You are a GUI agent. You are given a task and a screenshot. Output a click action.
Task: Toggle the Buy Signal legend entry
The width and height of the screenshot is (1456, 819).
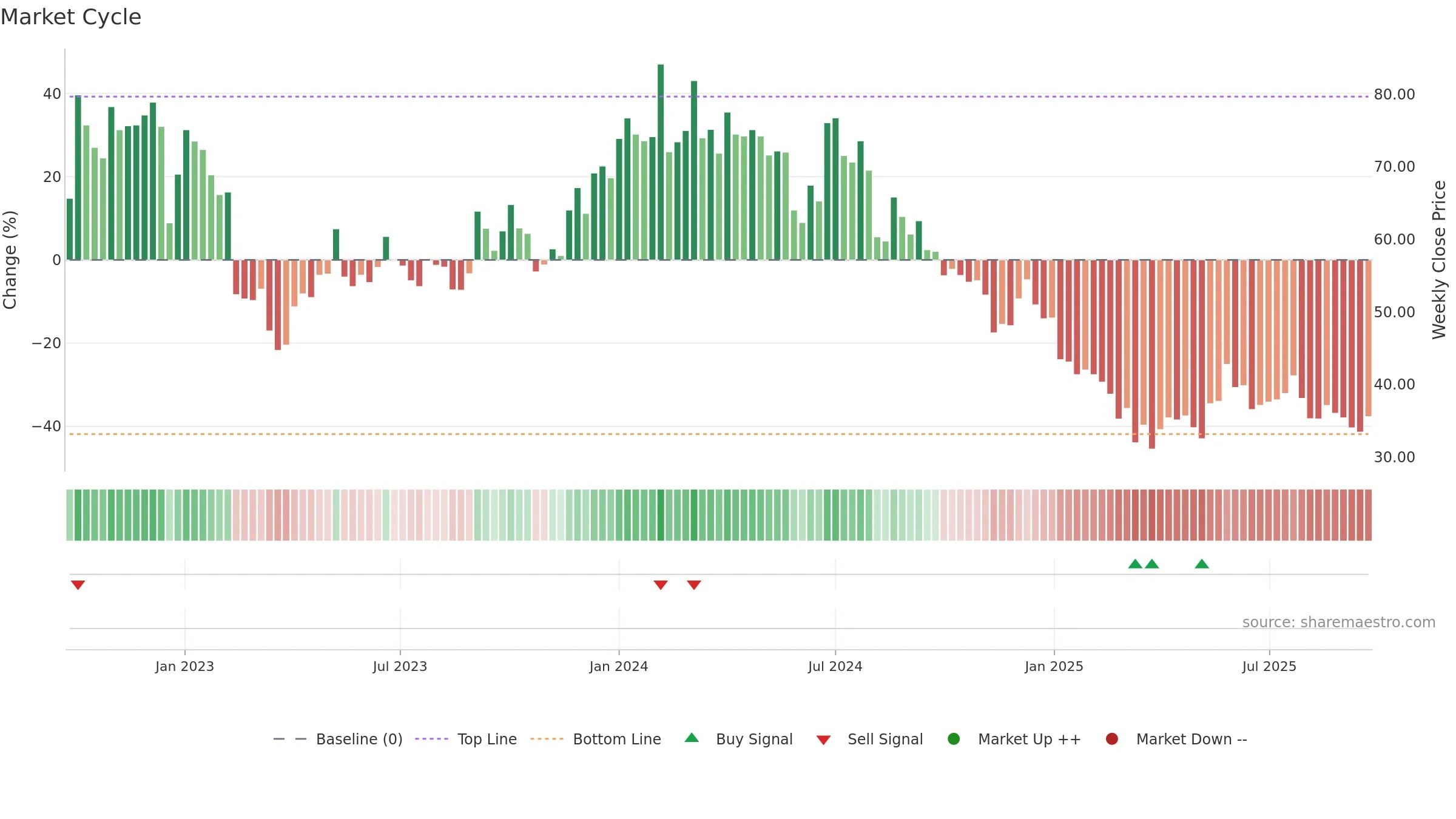pos(738,739)
